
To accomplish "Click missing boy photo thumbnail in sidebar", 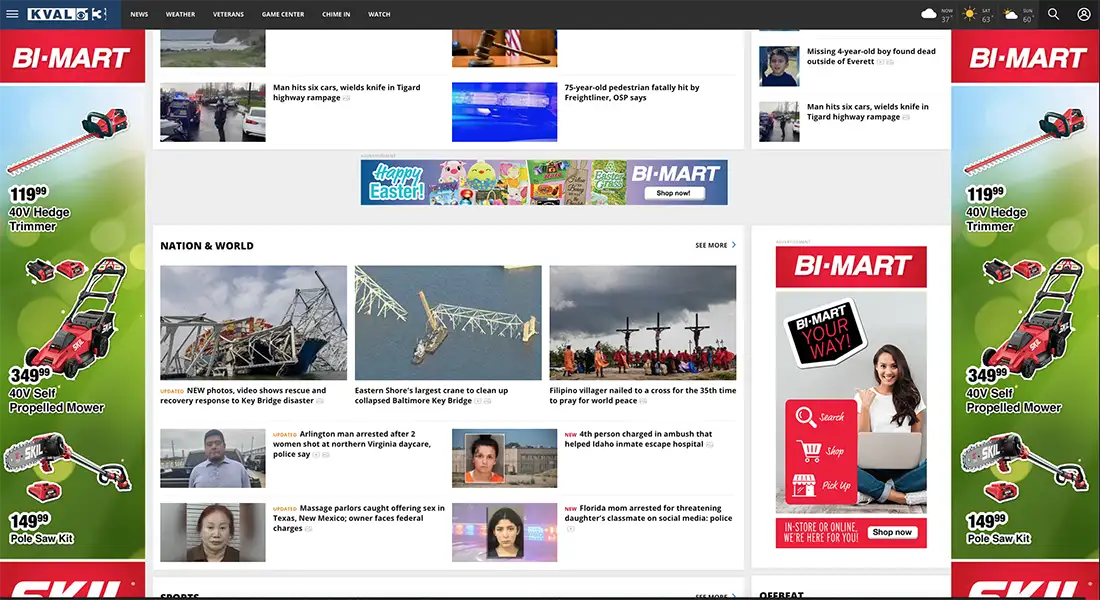I will (779, 66).
